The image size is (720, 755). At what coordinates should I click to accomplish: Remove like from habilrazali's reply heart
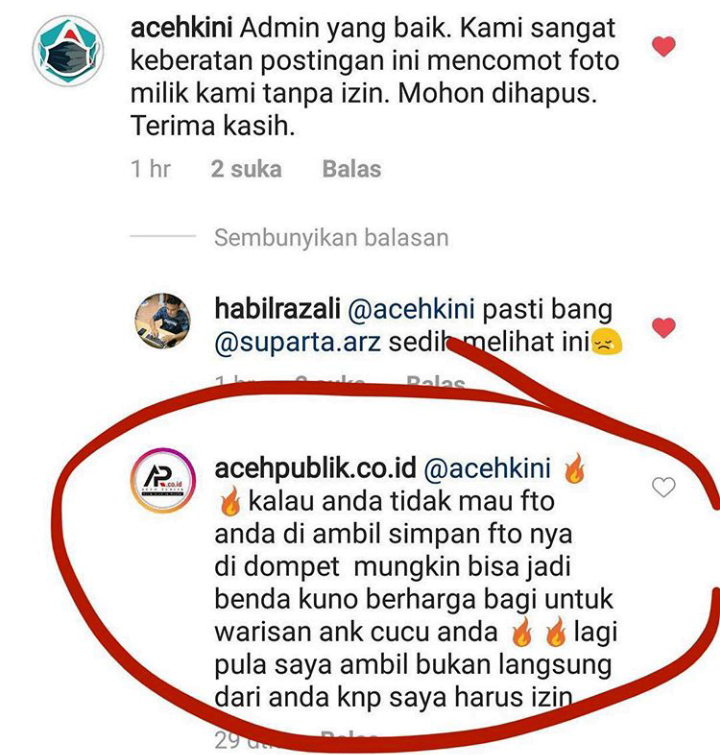point(664,328)
